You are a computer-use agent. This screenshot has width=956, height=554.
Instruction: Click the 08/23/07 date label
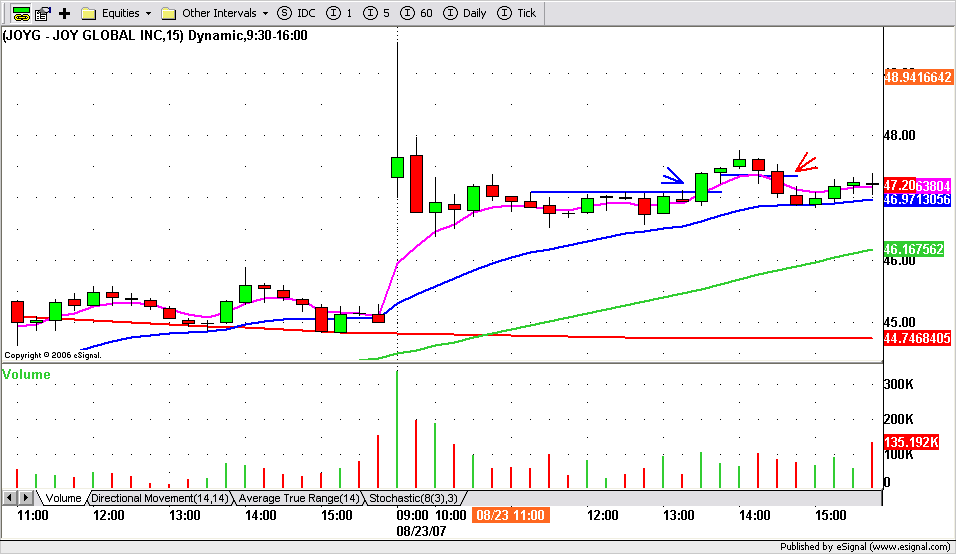[x=421, y=531]
